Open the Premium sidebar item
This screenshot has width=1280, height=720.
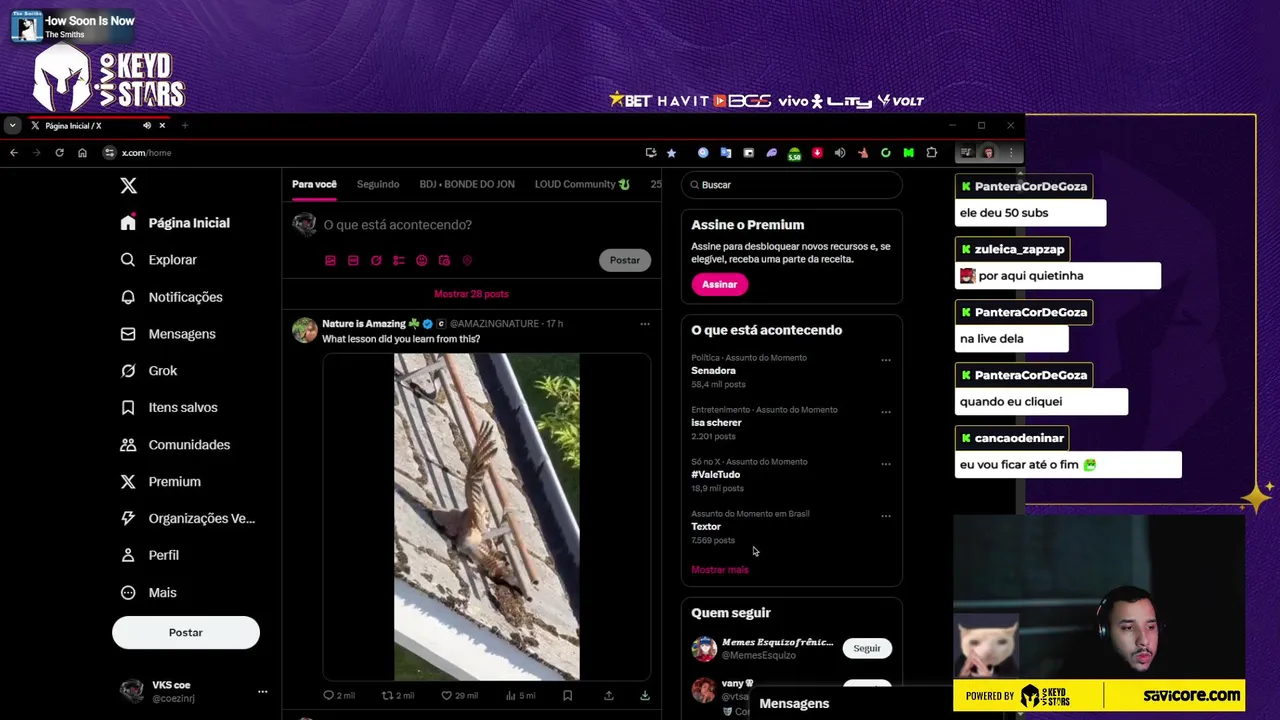tap(161, 482)
